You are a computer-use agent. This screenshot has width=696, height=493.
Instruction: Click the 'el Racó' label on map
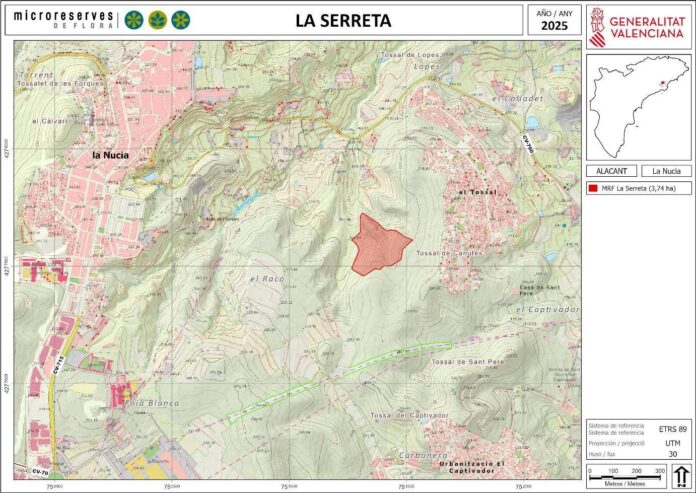(x=267, y=279)
